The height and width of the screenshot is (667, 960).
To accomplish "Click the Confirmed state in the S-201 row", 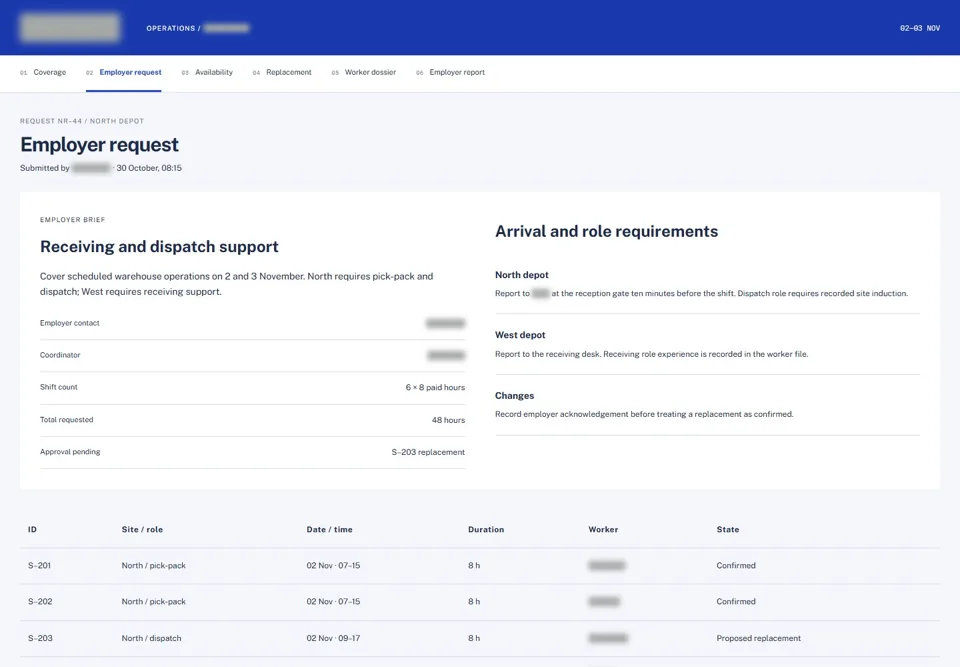I will point(736,565).
